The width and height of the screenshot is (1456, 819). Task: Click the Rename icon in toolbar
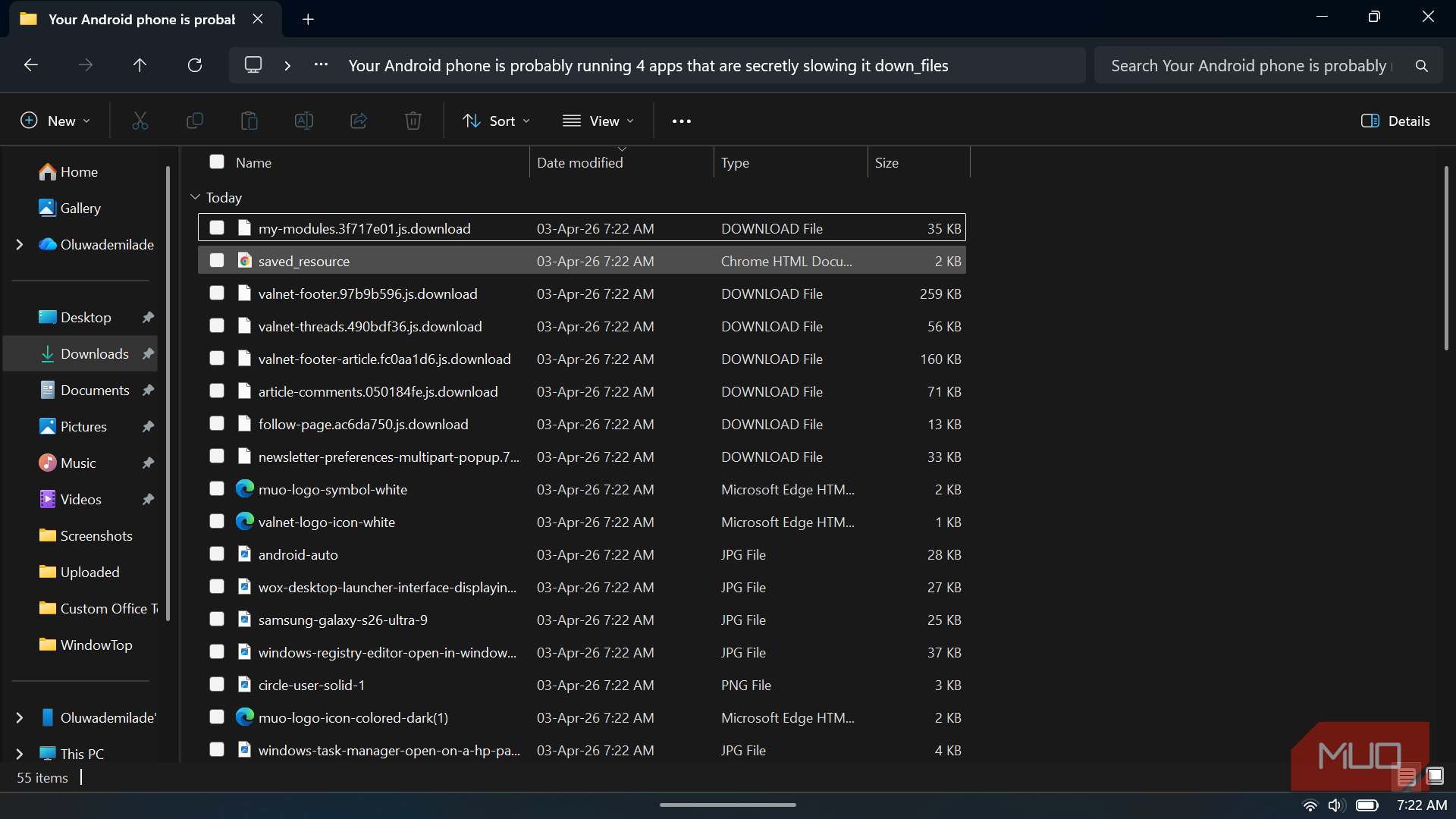(304, 121)
